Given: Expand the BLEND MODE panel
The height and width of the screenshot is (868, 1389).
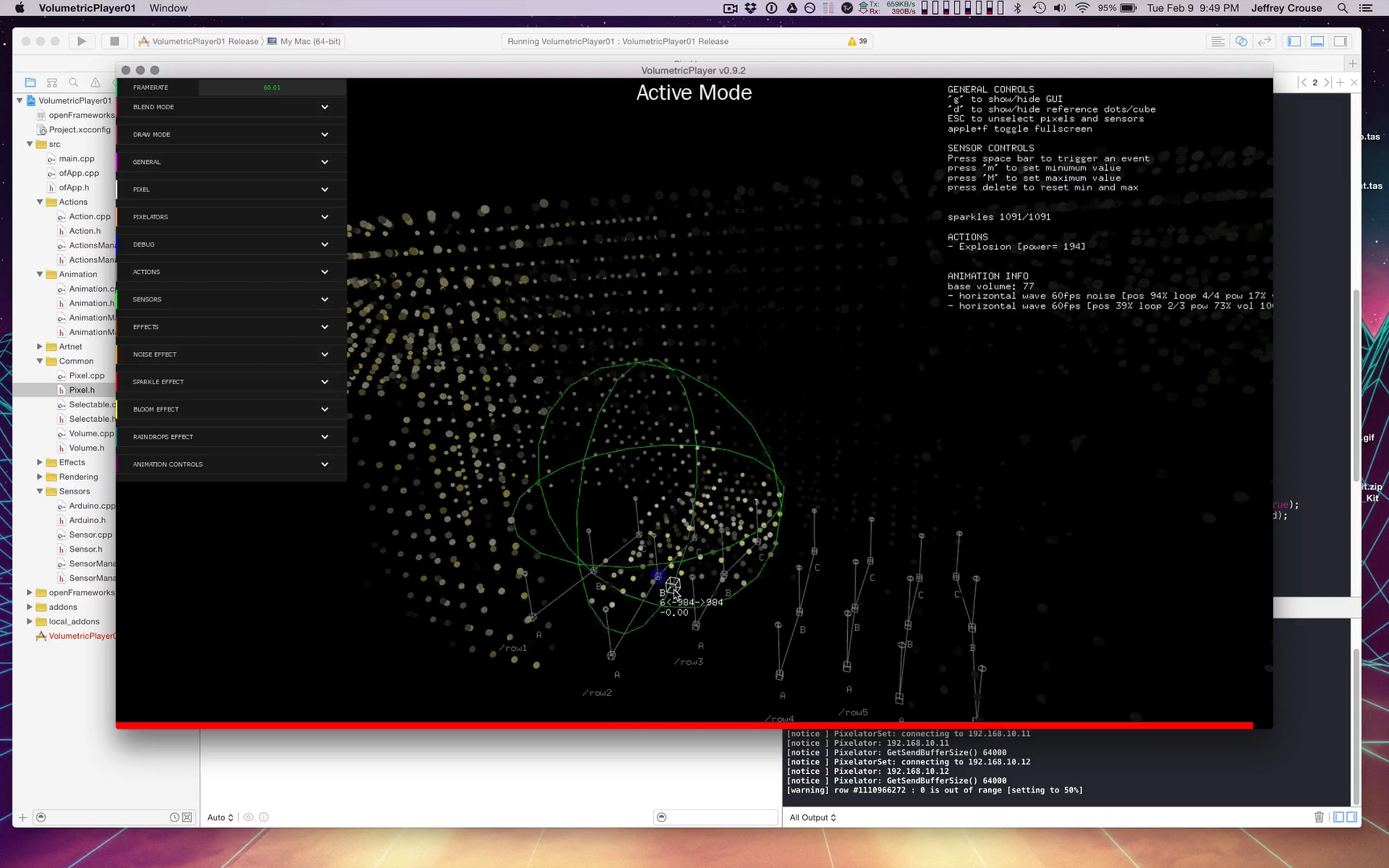Looking at the screenshot, I should pyautogui.click(x=231, y=107).
